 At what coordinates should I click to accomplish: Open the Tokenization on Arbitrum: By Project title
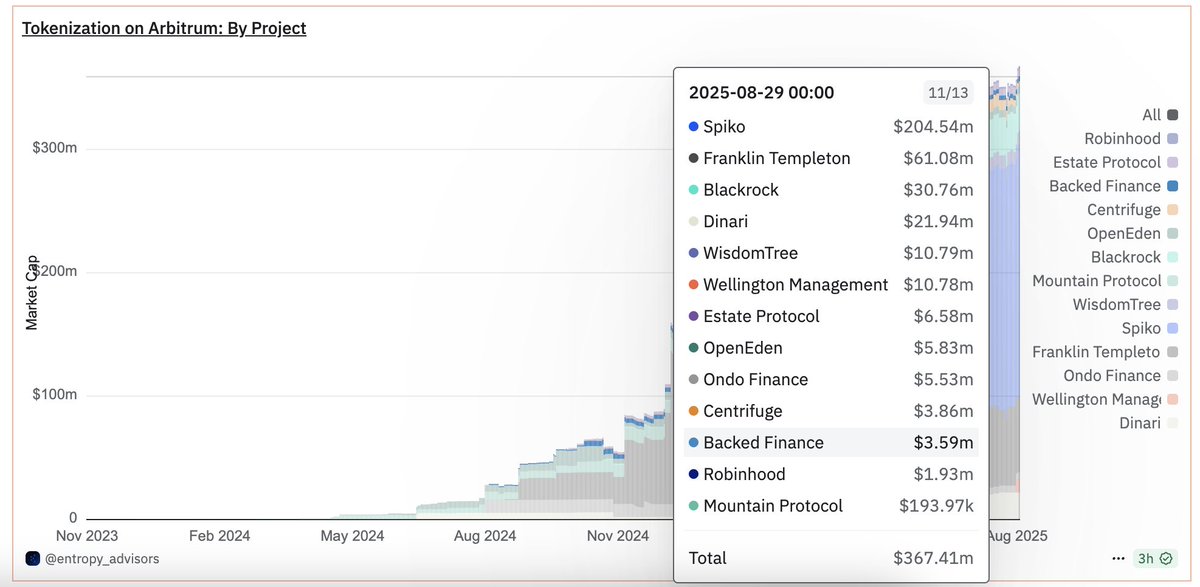click(164, 28)
